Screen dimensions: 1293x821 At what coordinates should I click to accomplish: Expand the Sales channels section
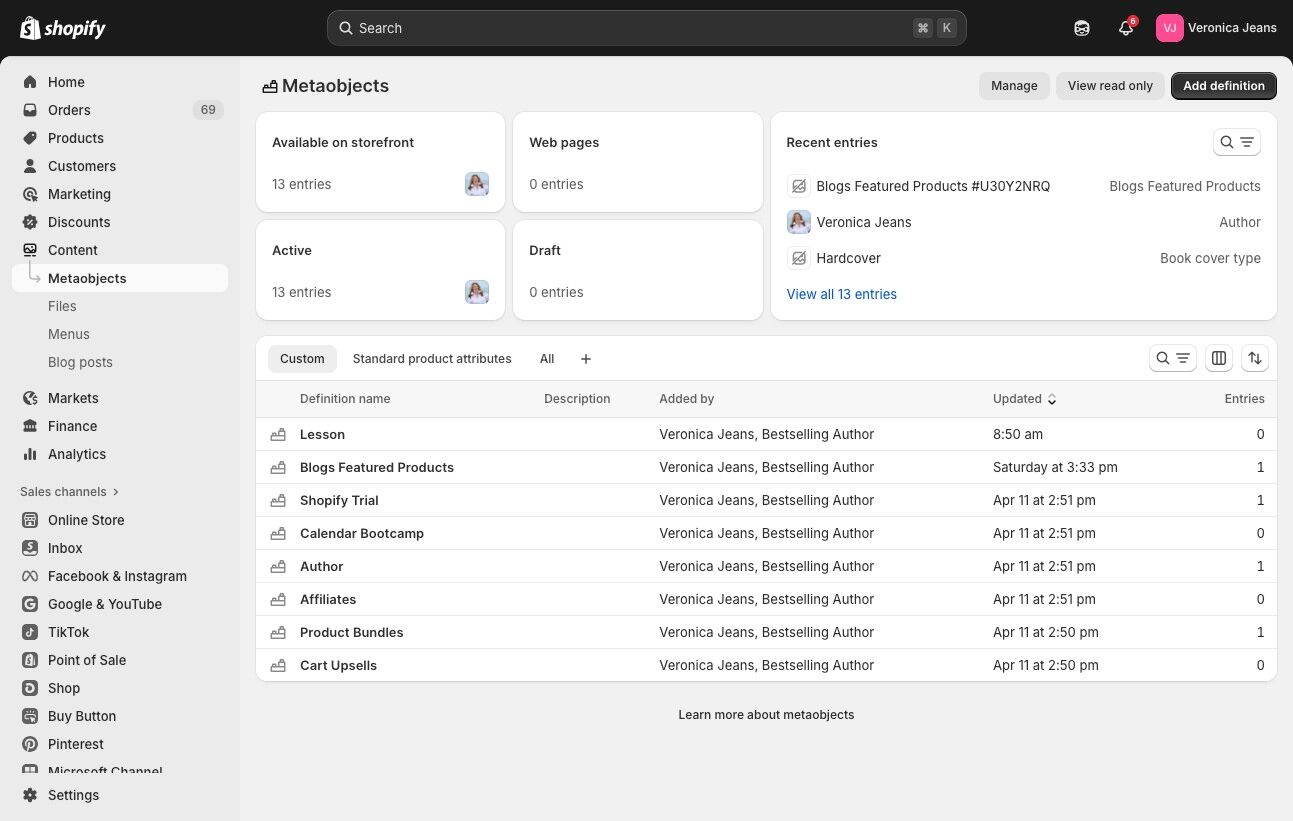70,492
